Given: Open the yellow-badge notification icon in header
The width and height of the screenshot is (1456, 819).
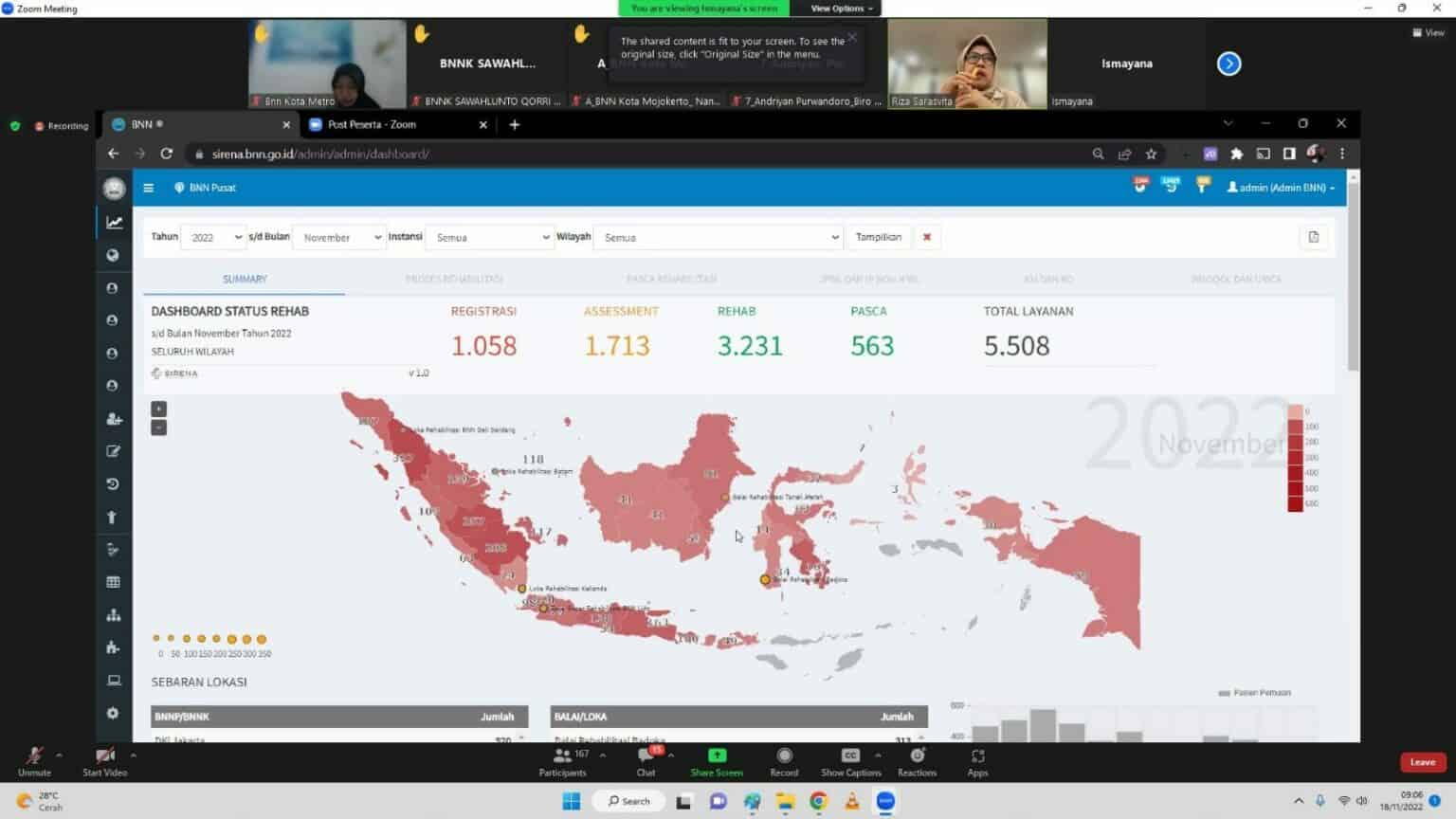Looking at the screenshot, I should 1202,186.
